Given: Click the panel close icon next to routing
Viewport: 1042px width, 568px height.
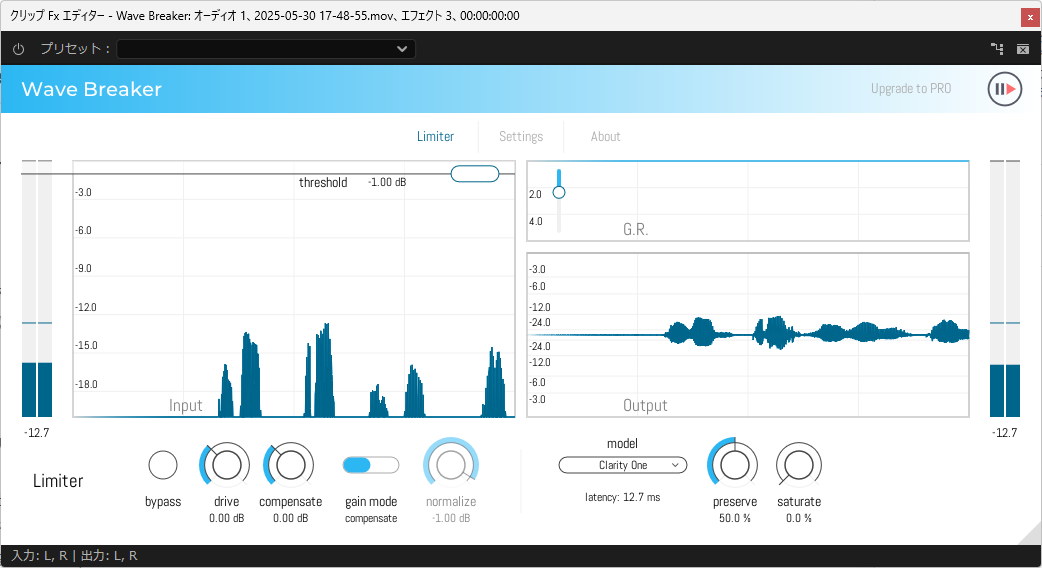Looking at the screenshot, I should [1023, 48].
